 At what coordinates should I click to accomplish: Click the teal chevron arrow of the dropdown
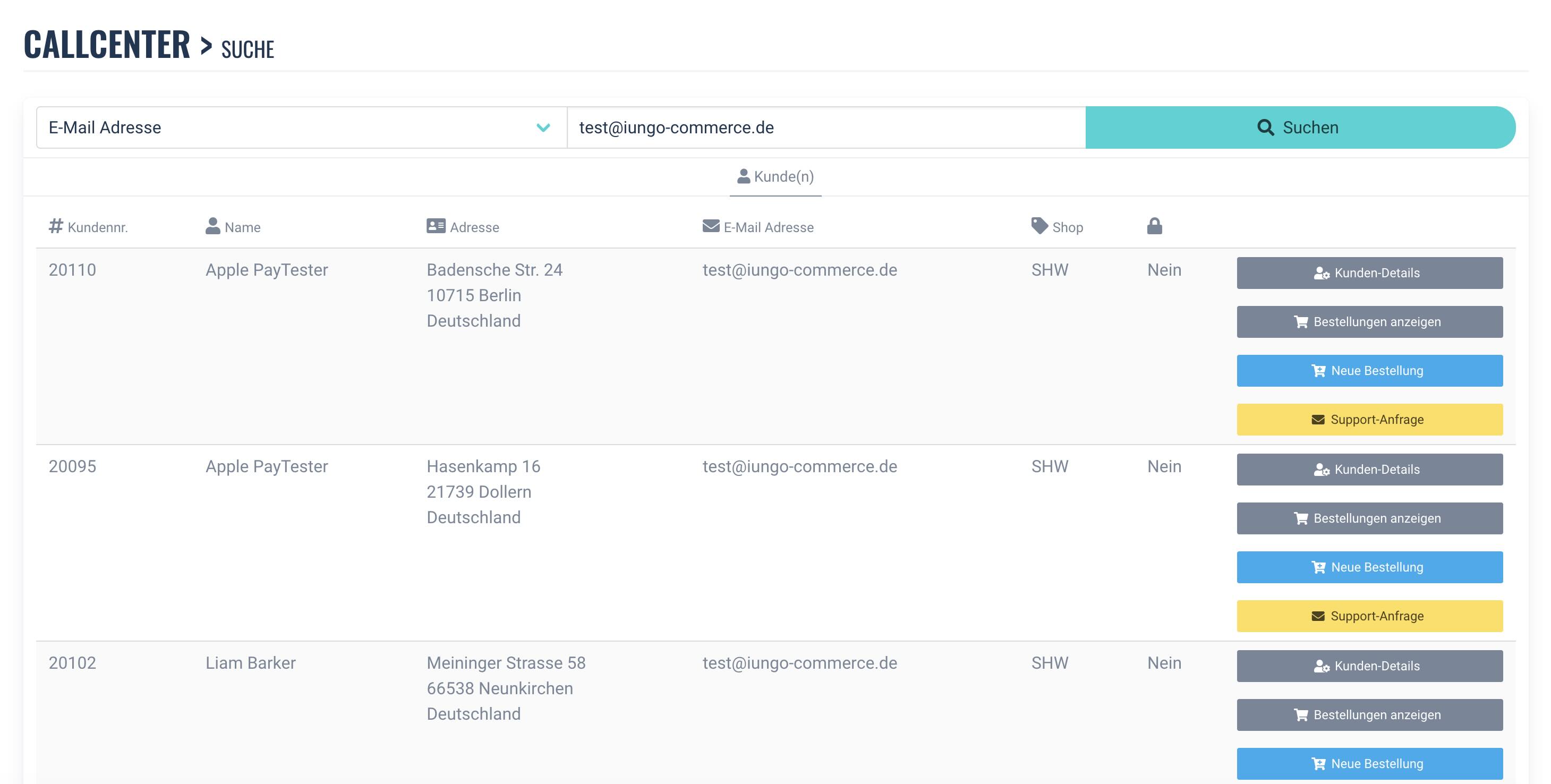(x=543, y=127)
